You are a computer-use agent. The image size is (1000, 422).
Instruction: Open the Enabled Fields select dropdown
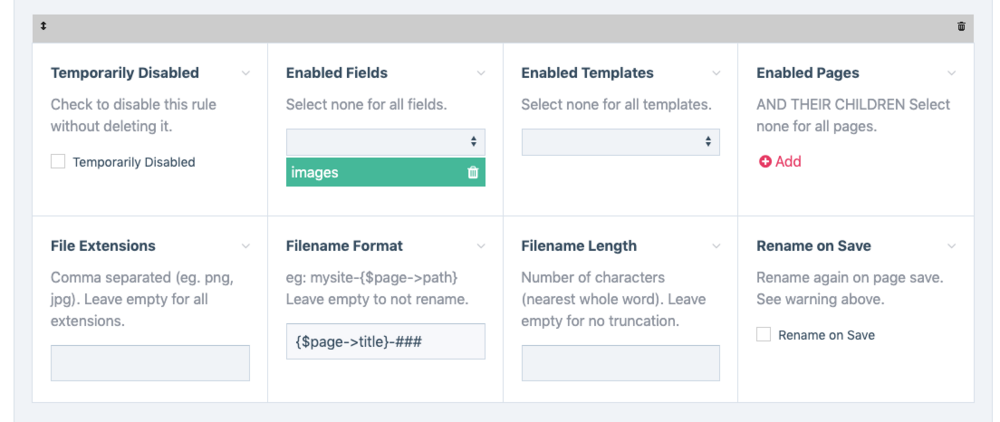pos(385,142)
